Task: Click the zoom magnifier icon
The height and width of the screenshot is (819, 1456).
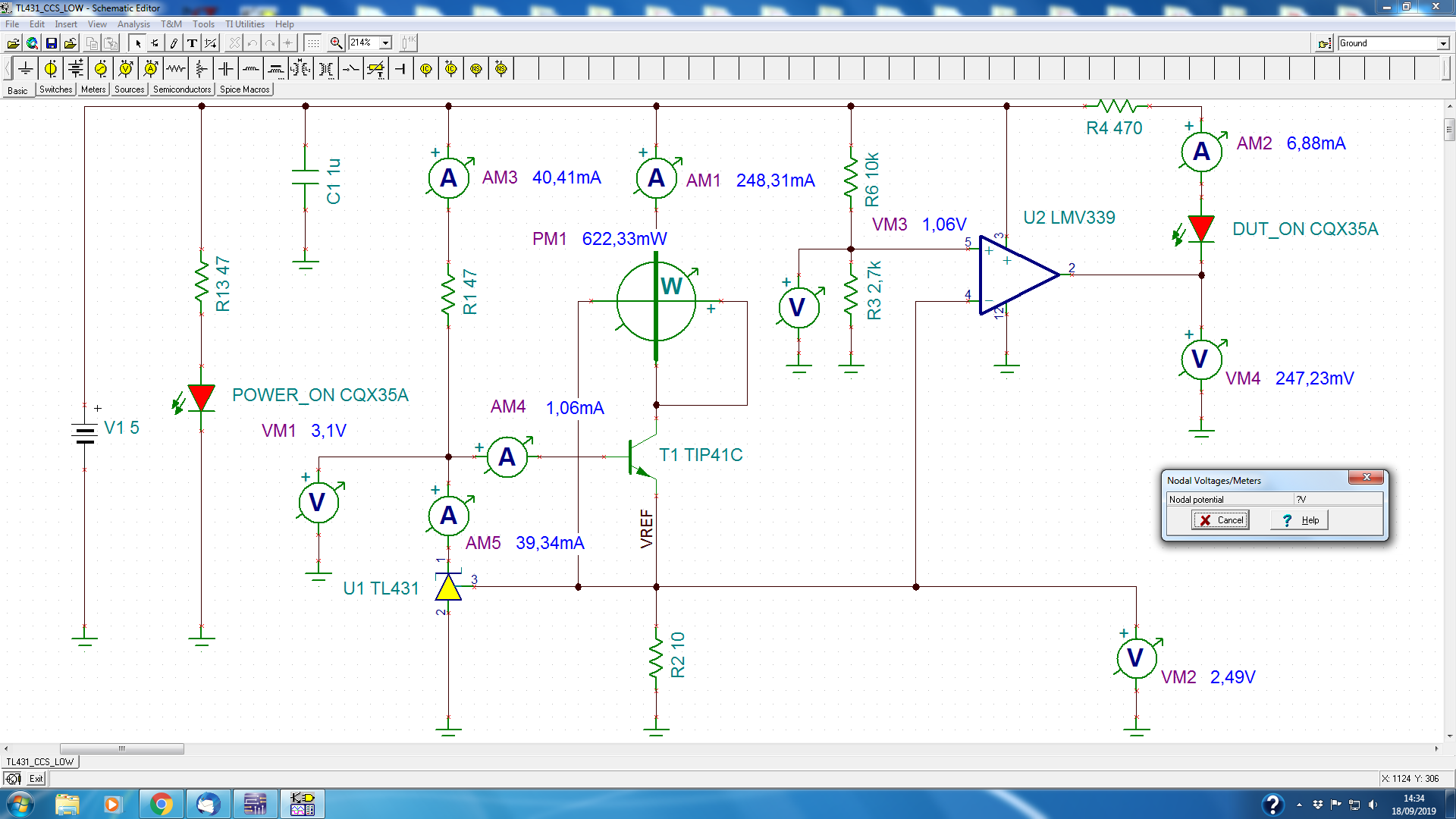Action: (336, 43)
